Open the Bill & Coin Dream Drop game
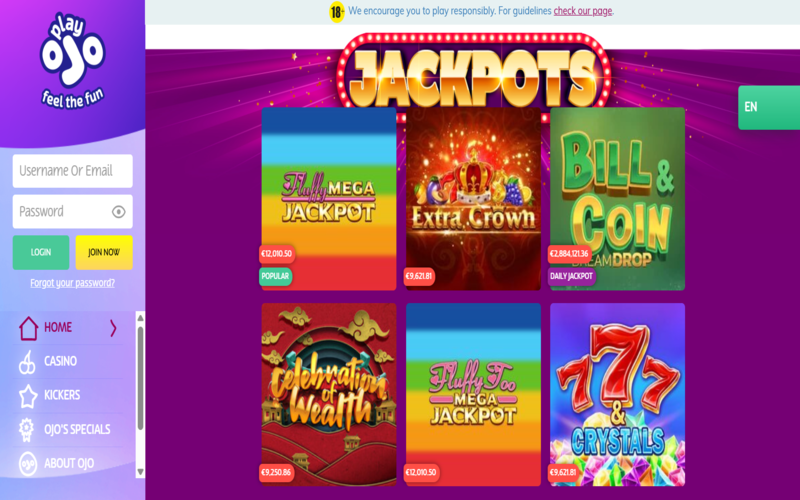This screenshot has width=800, height=500. [617, 198]
